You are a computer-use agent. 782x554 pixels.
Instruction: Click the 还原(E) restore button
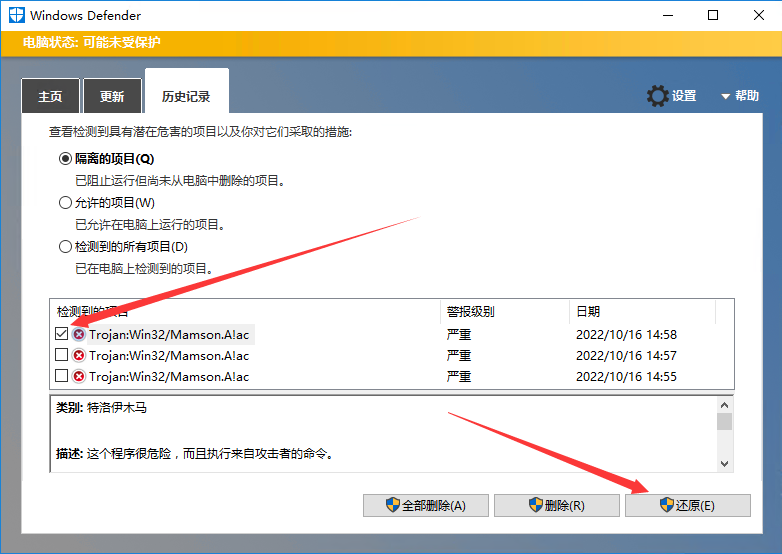pos(688,506)
